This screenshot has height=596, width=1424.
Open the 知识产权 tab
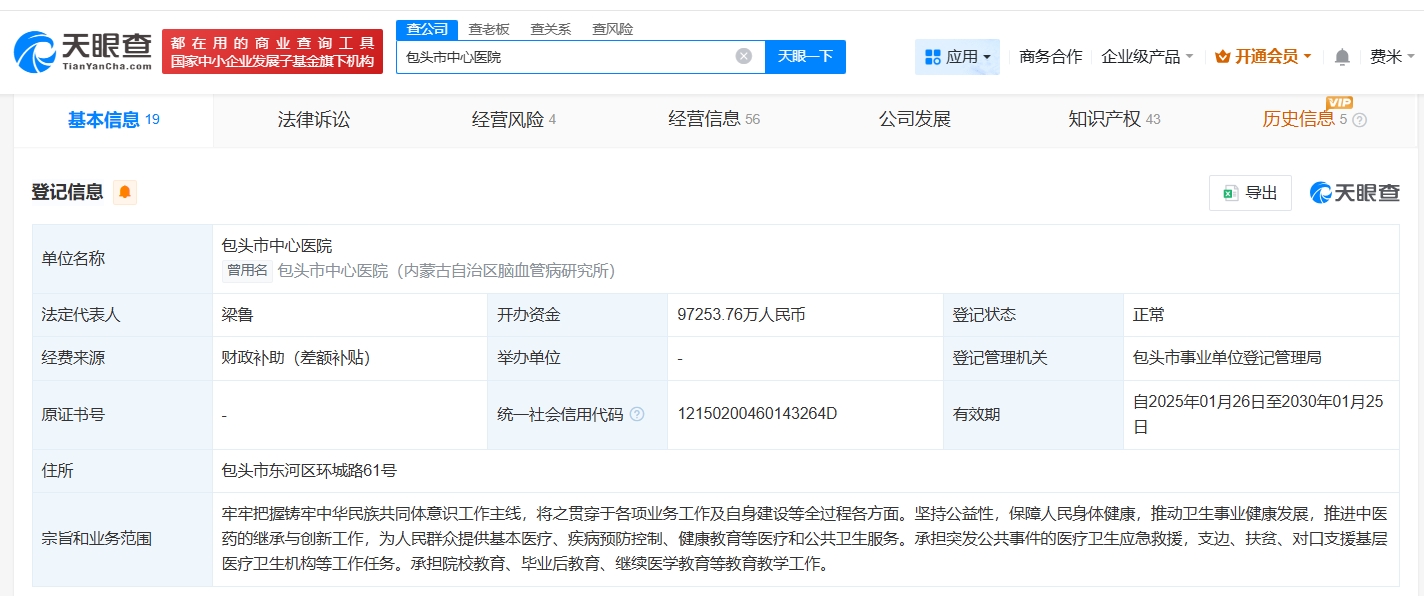click(1104, 120)
